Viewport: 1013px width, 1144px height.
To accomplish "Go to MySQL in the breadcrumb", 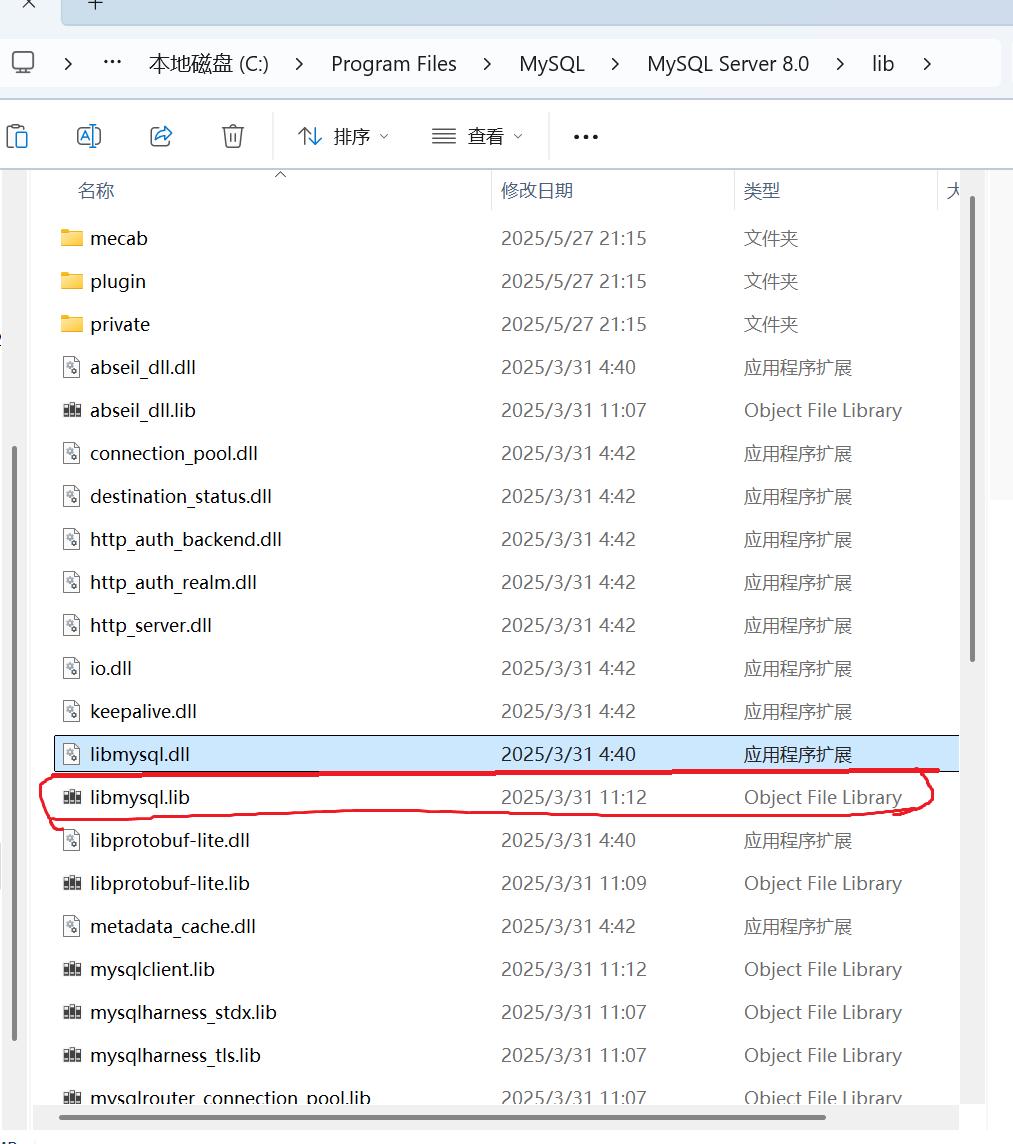I will pyautogui.click(x=552, y=64).
